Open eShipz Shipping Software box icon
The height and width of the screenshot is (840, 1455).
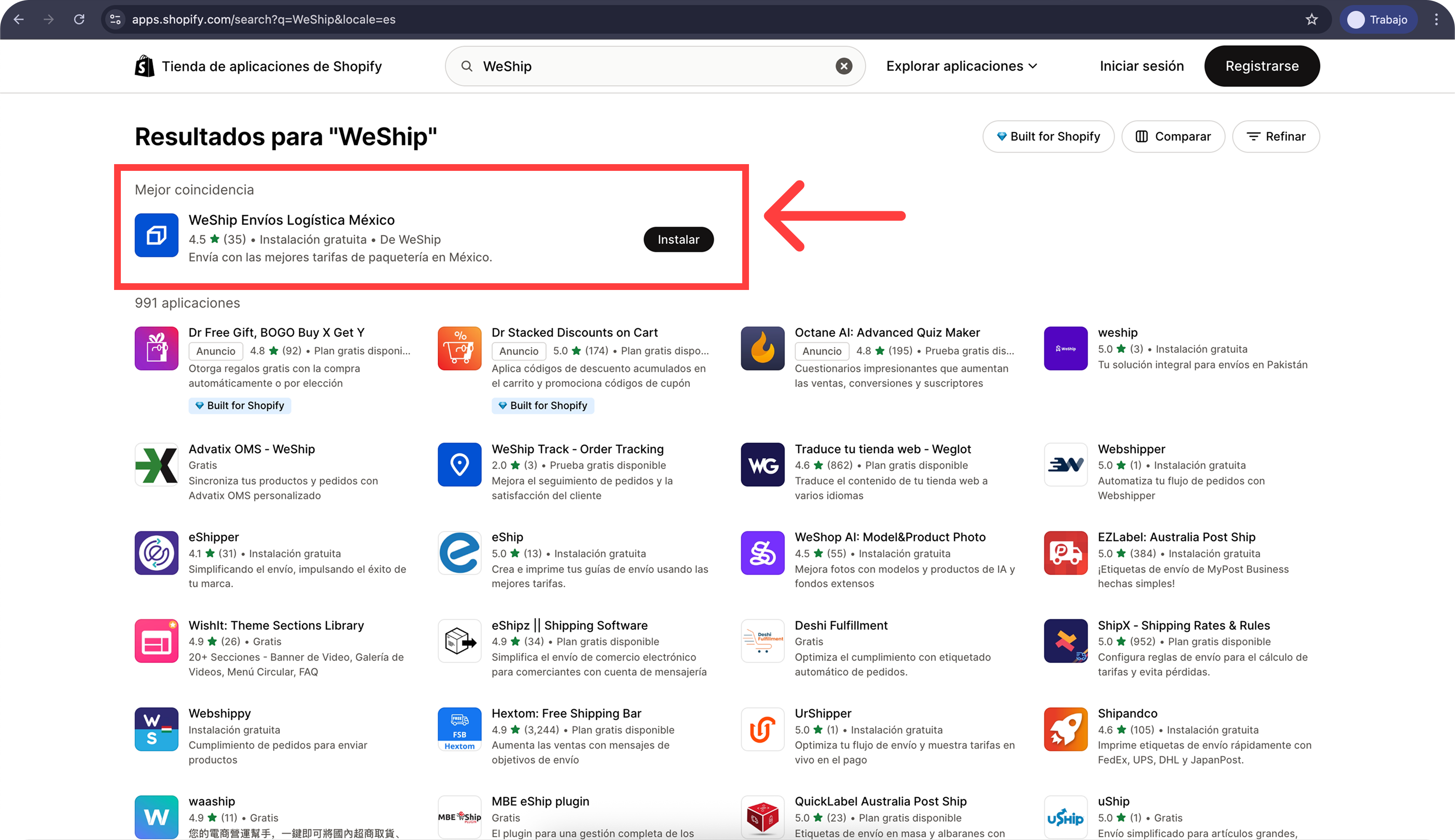coord(459,641)
